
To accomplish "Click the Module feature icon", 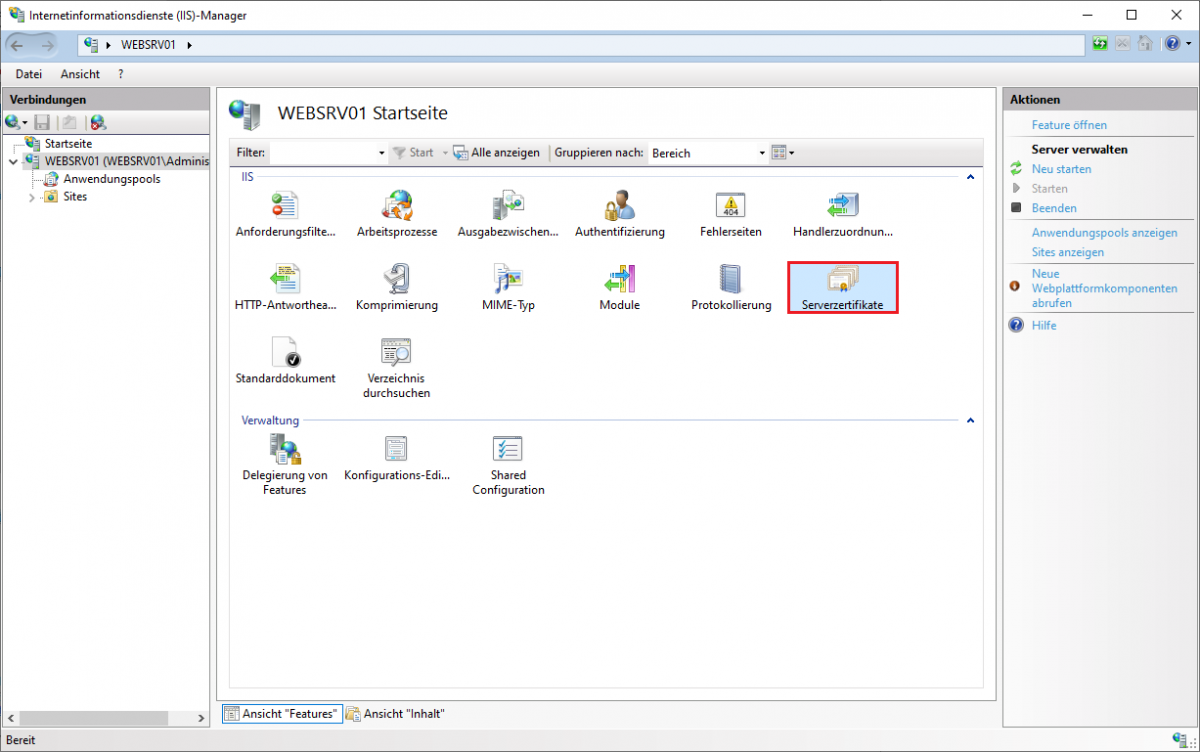I will click(x=619, y=280).
